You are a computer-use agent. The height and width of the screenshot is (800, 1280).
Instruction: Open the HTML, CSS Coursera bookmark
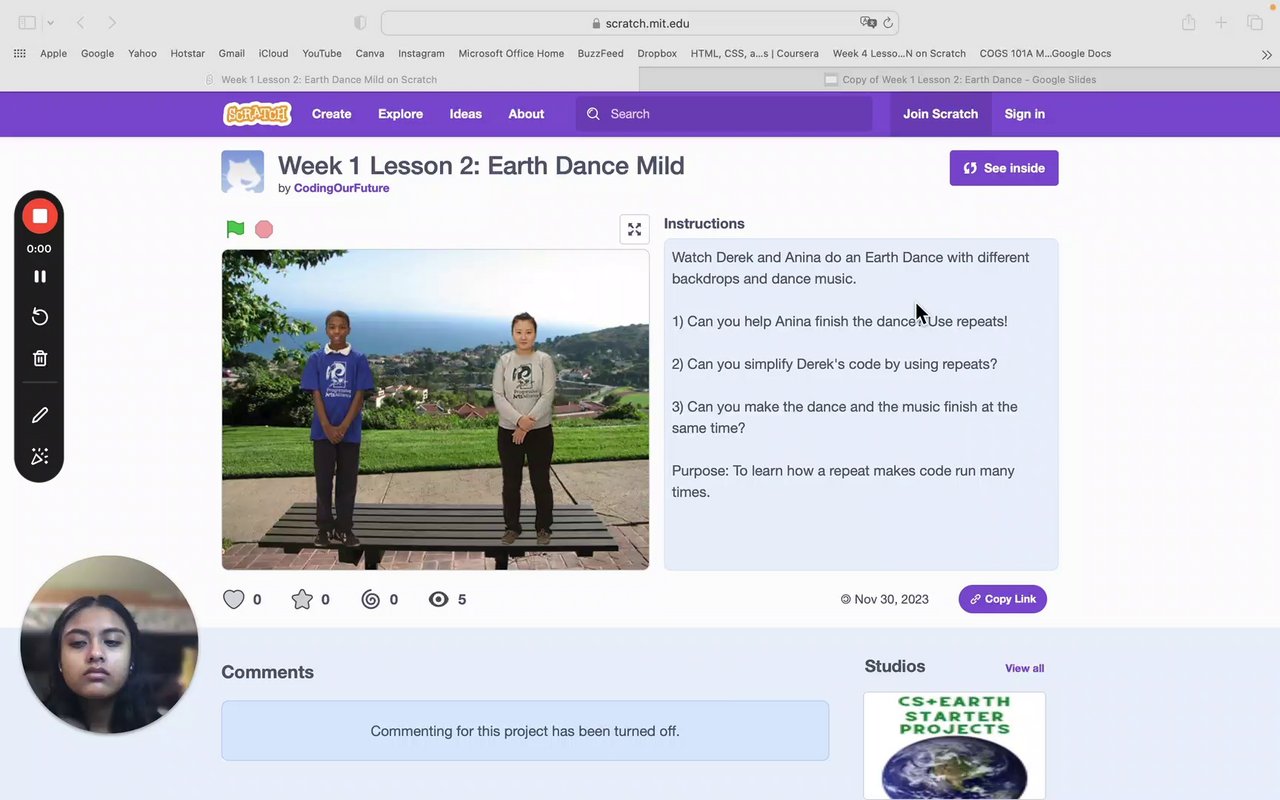point(754,54)
